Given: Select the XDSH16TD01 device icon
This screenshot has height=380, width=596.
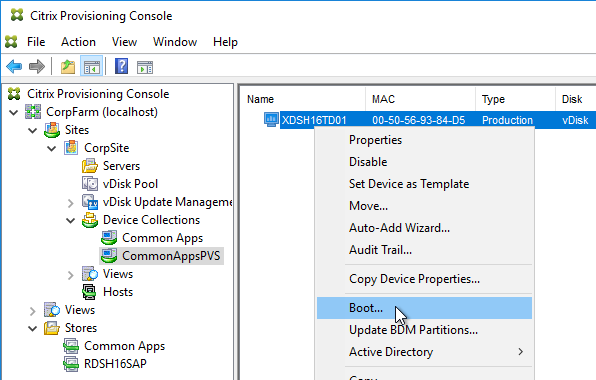Looking at the screenshot, I should (x=271, y=120).
